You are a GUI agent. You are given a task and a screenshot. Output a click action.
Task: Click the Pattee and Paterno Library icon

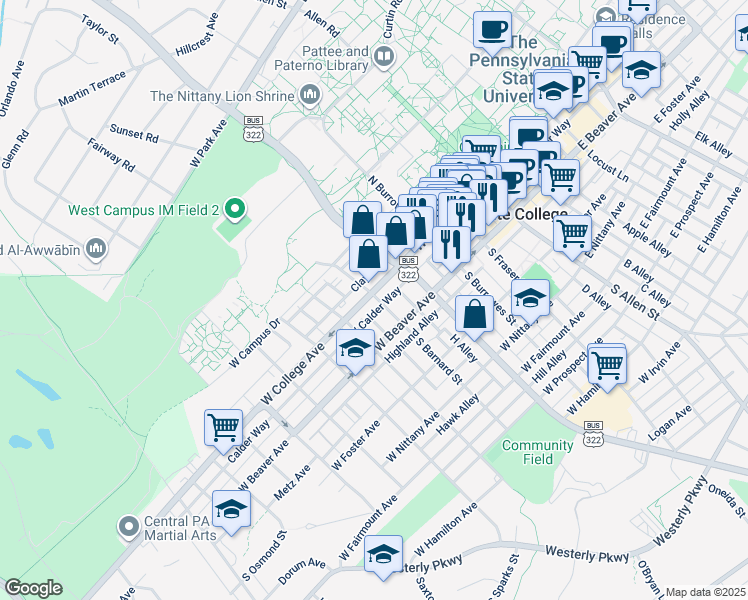[x=381, y=55]
